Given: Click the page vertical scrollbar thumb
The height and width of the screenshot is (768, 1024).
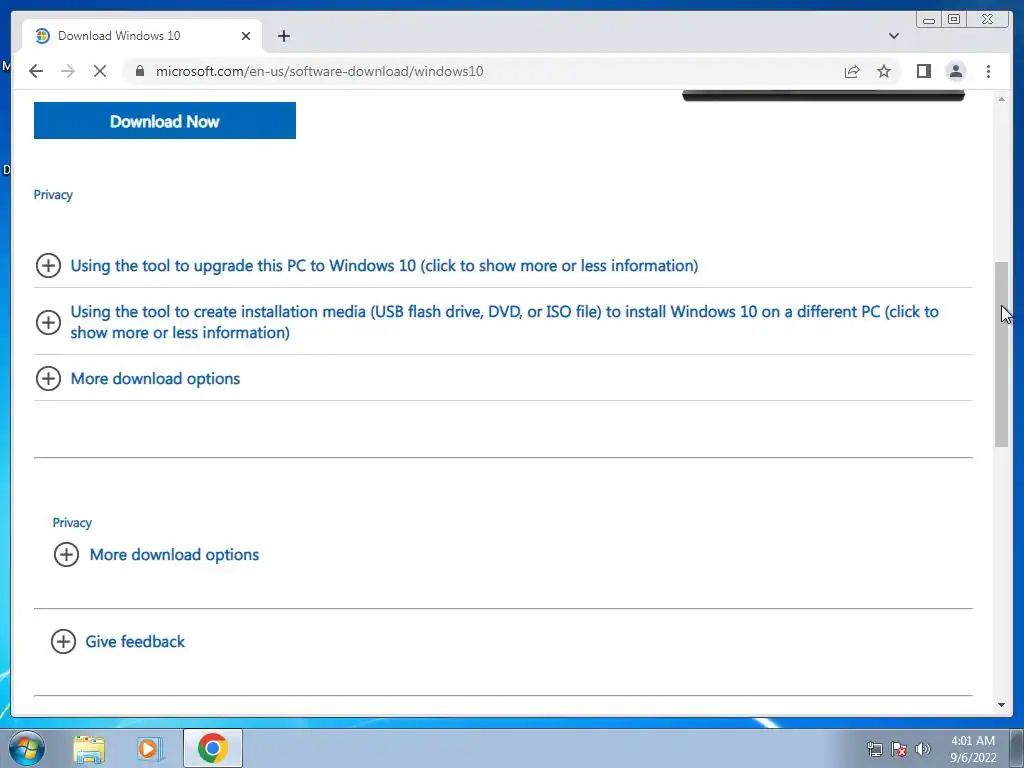Looking at the screenshot, I should pyautogui.click(x=1002, y=354).
